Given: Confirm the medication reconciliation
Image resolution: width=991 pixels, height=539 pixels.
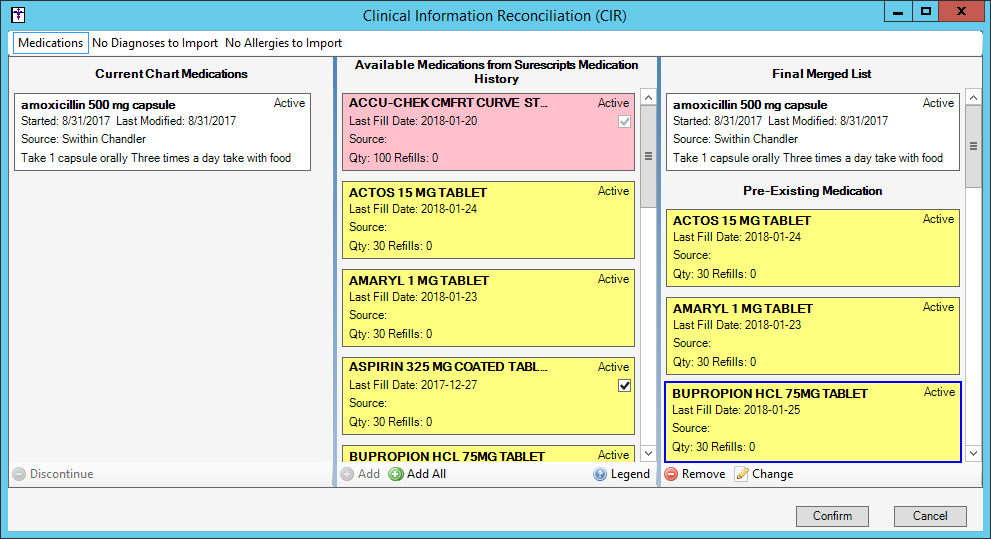Looking at the screenshot, I should (x=832, y=516).
